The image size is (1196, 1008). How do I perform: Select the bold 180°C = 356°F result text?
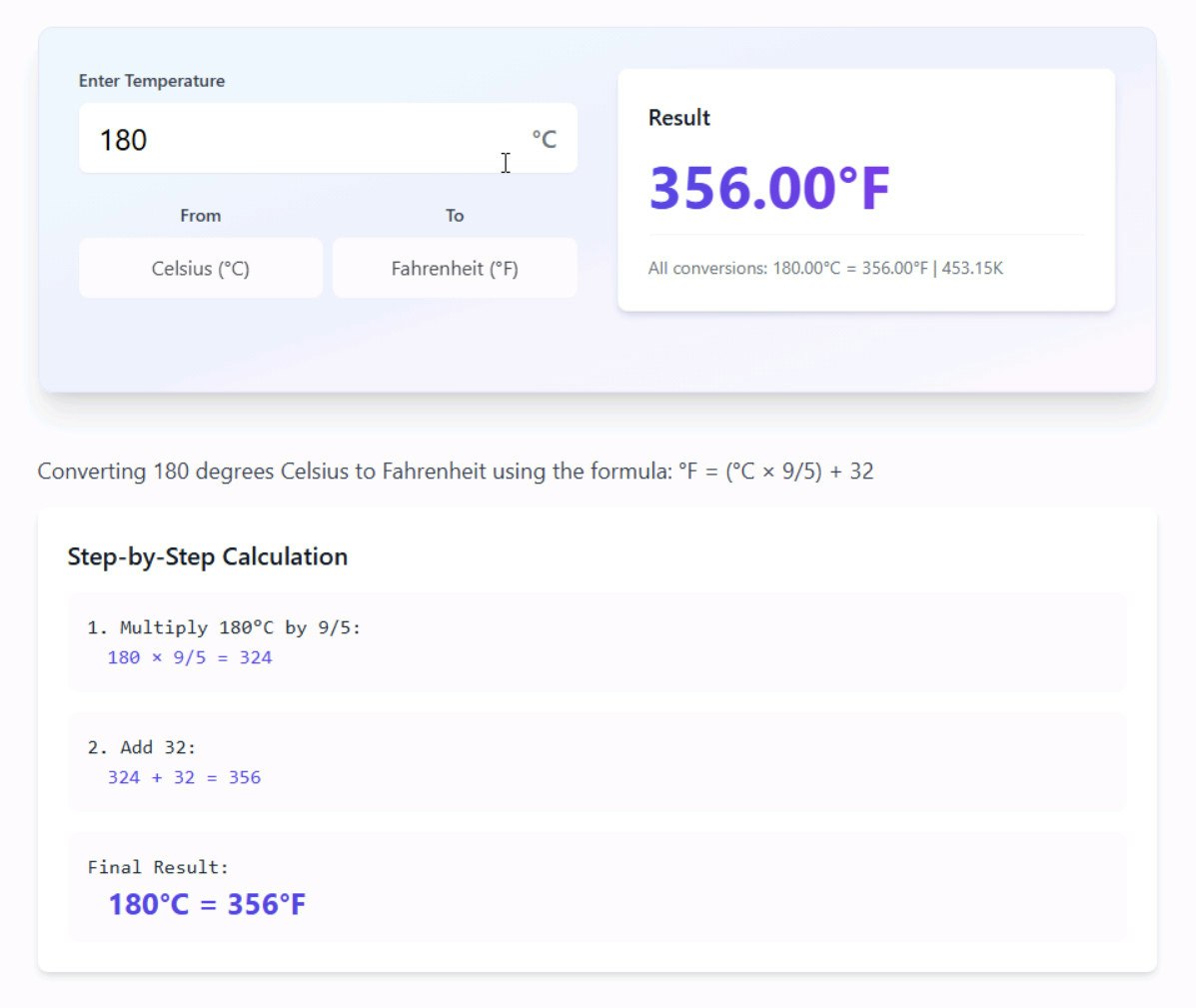coord(205,903)
